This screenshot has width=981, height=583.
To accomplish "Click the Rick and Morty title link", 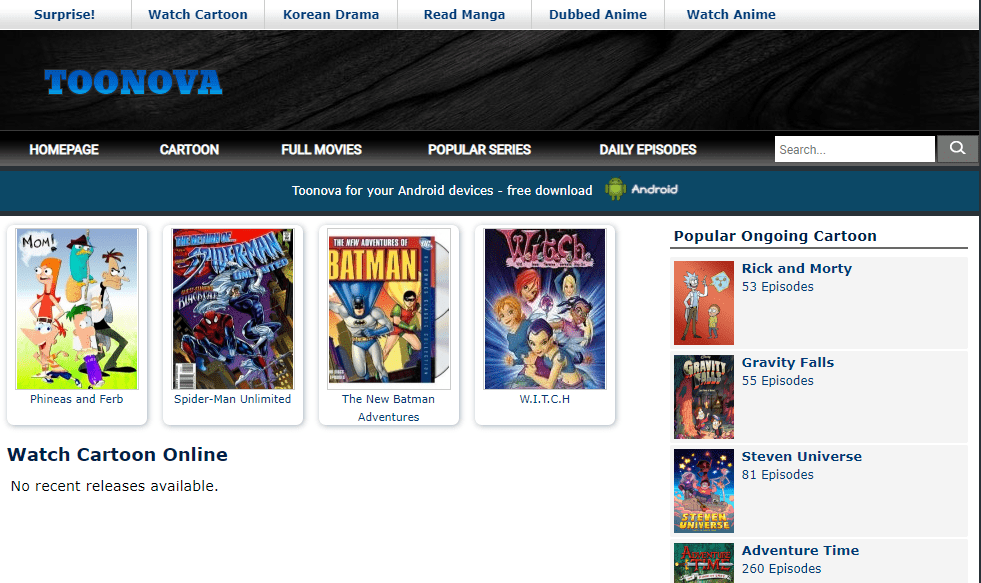I will point(796,268).
